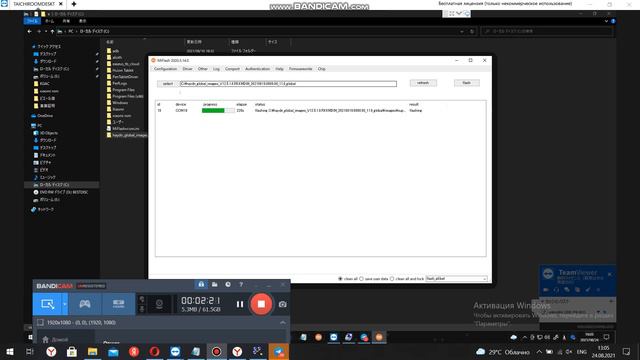The image size is (640, 360).
Task: Switch ENG input language
Action: [x=582, y=352]
